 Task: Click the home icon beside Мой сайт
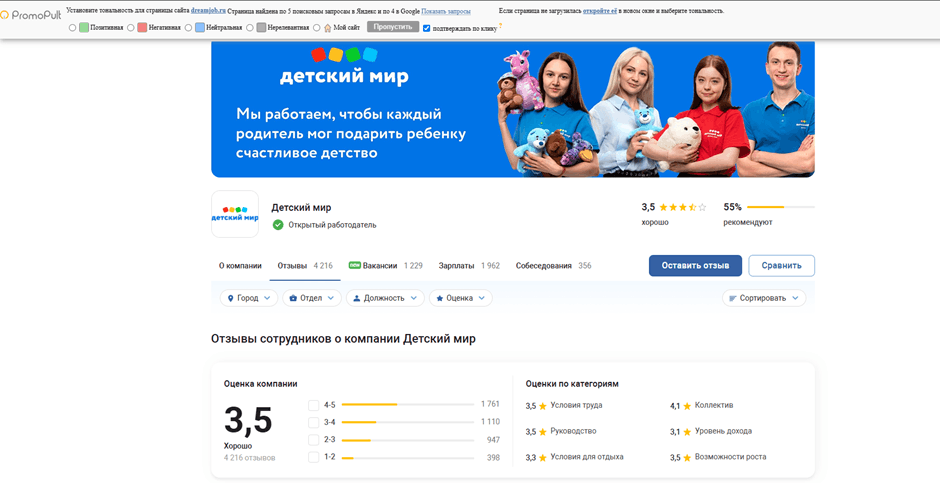coord(327,28)
